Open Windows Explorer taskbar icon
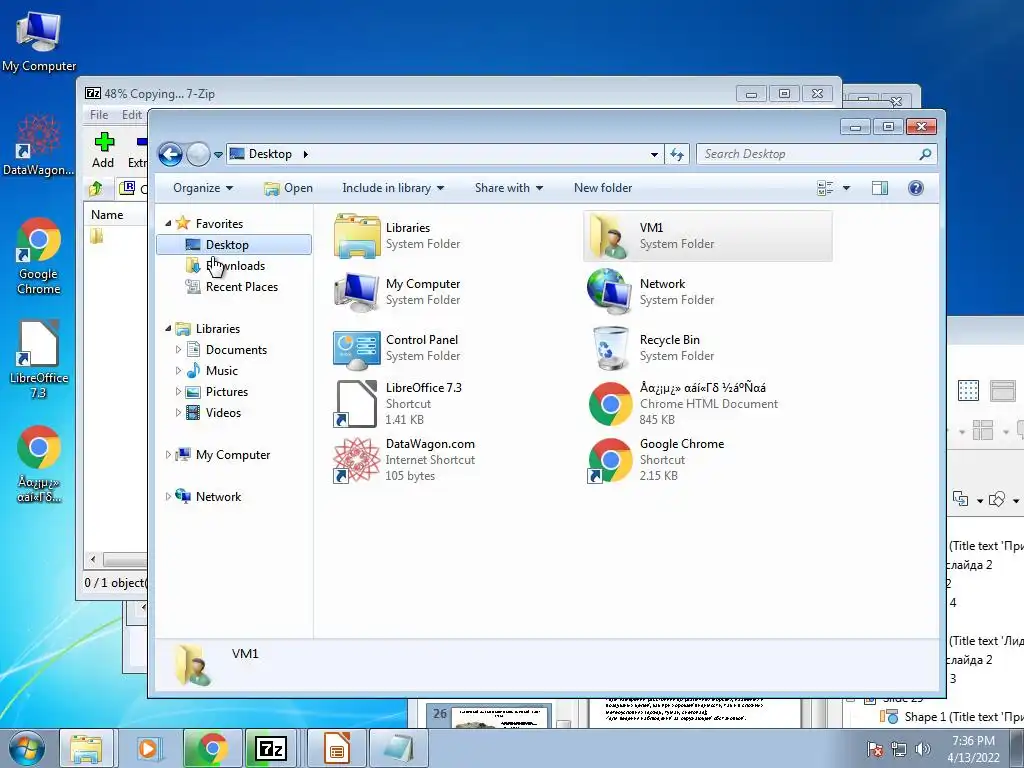The image size is (1024, 768). (86, 748)
